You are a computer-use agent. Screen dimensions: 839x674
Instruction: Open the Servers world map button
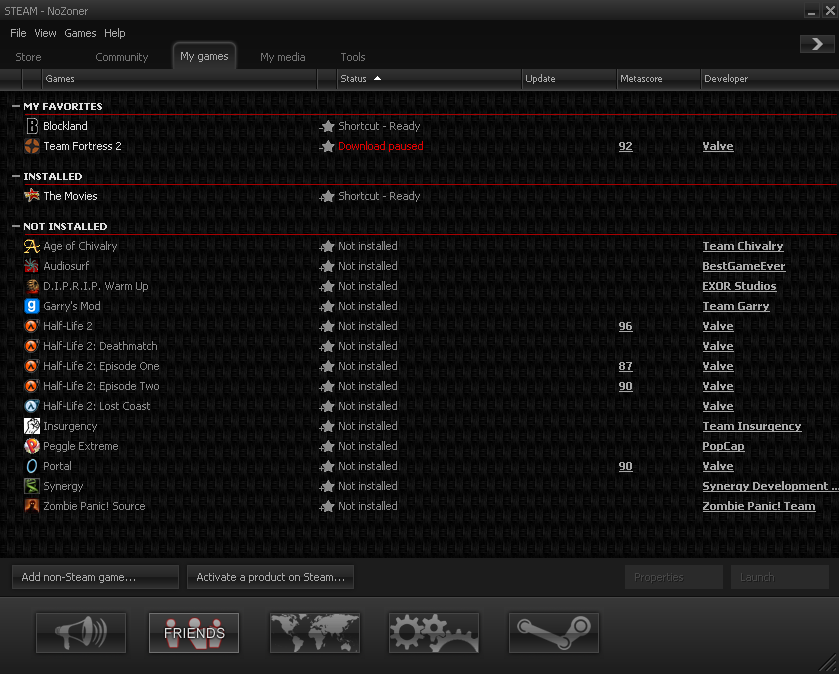pos(314,633)
